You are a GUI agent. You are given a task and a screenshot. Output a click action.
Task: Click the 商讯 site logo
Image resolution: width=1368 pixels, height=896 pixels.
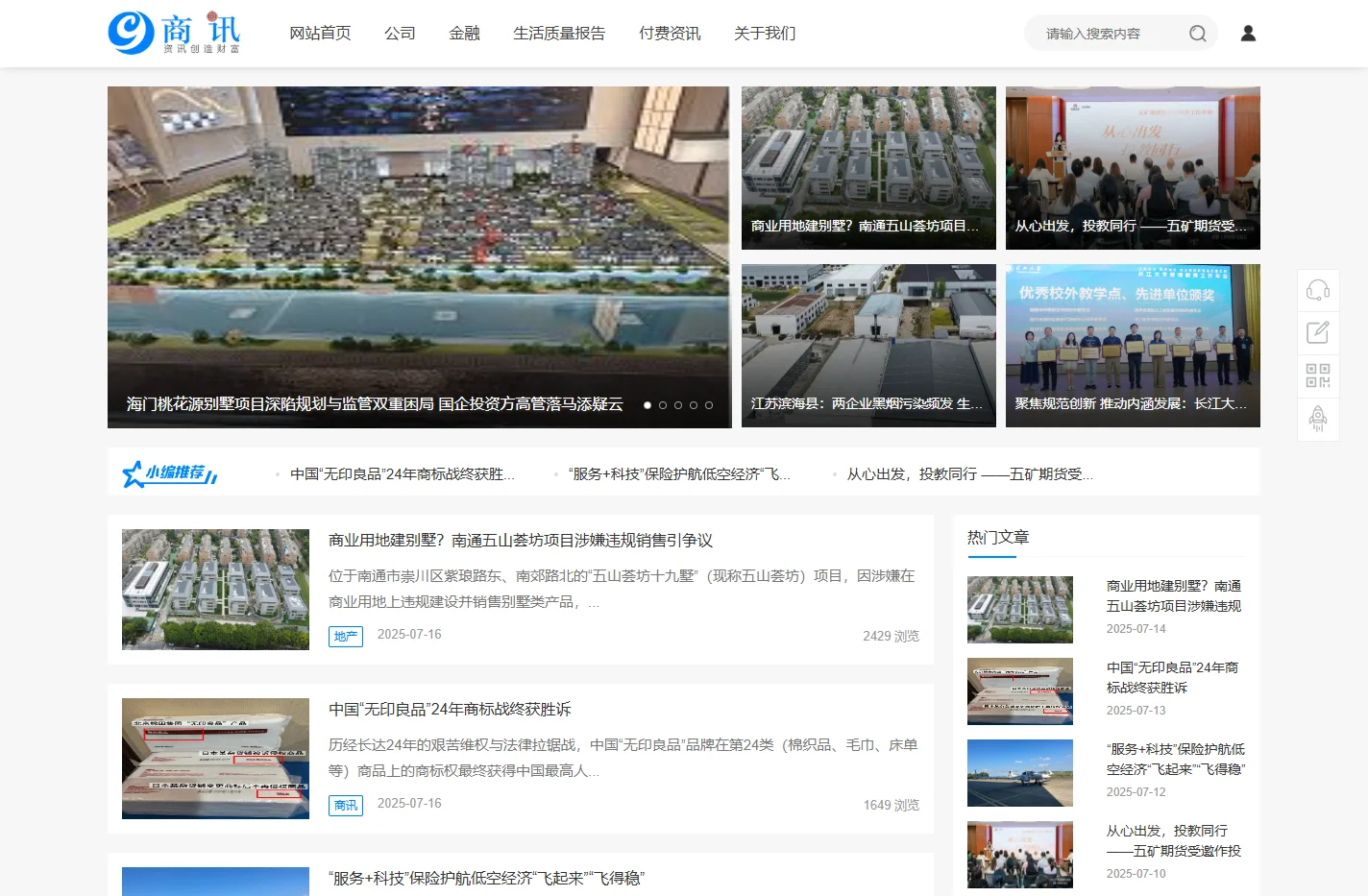[175, 33]
